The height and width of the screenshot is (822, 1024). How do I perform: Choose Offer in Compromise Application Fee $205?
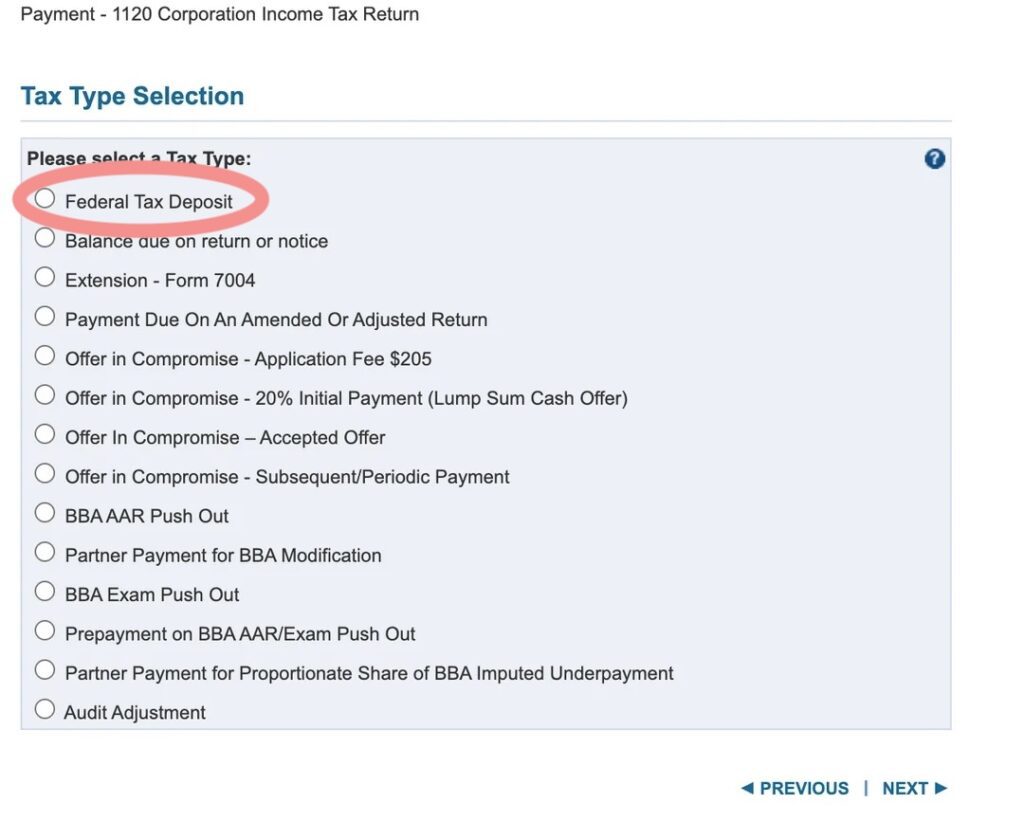tap(45, 356)
